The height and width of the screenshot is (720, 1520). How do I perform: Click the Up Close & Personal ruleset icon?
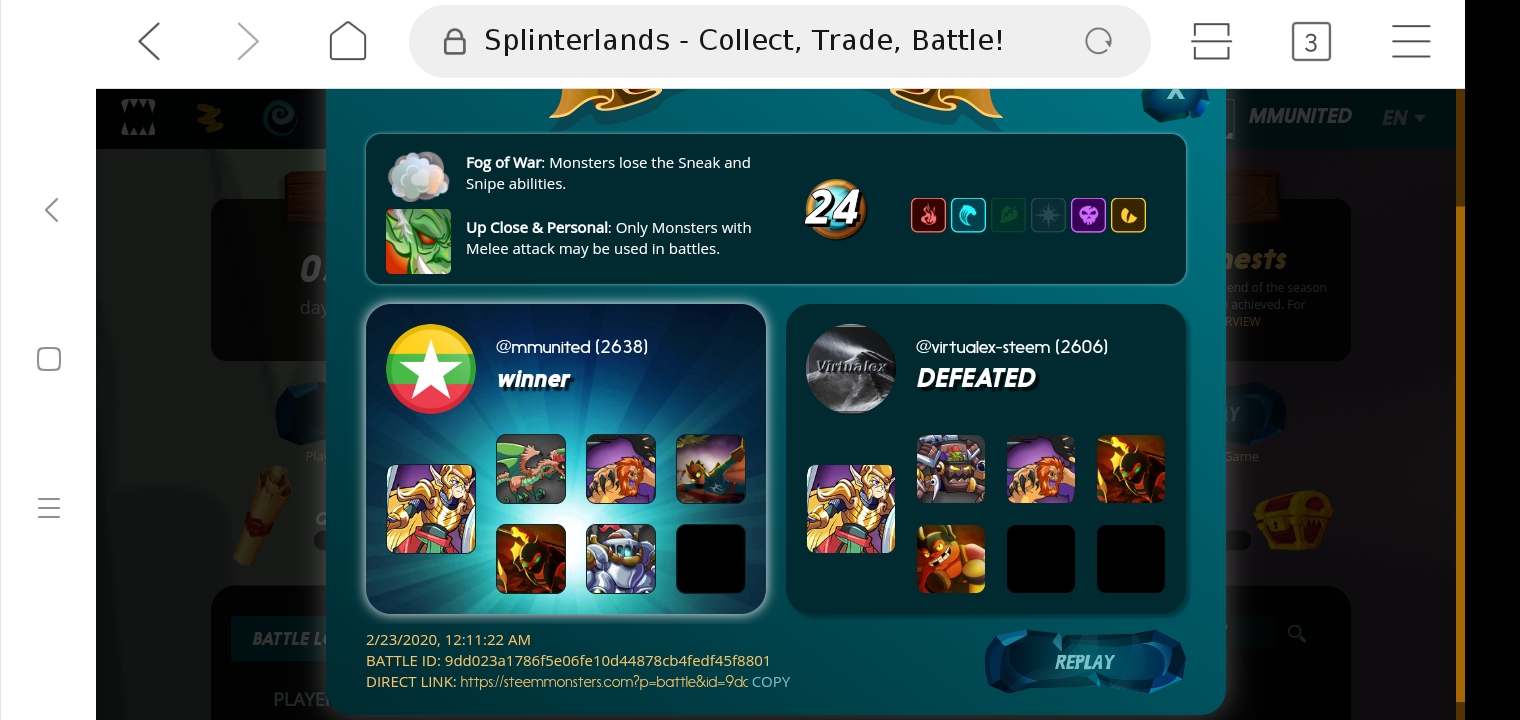tap(418, 241)
